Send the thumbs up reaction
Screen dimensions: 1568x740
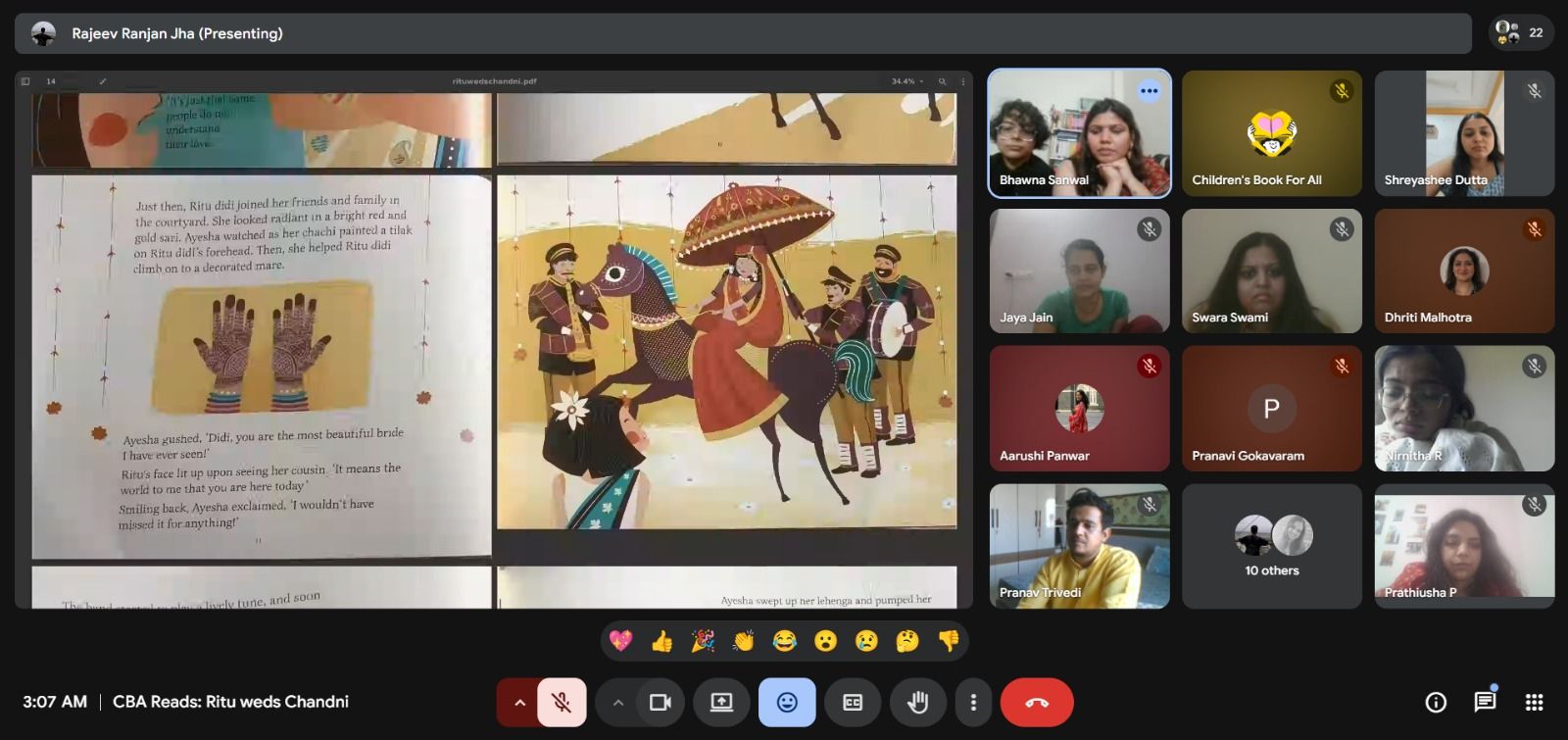pyautogui.click(x=661, y=641)
